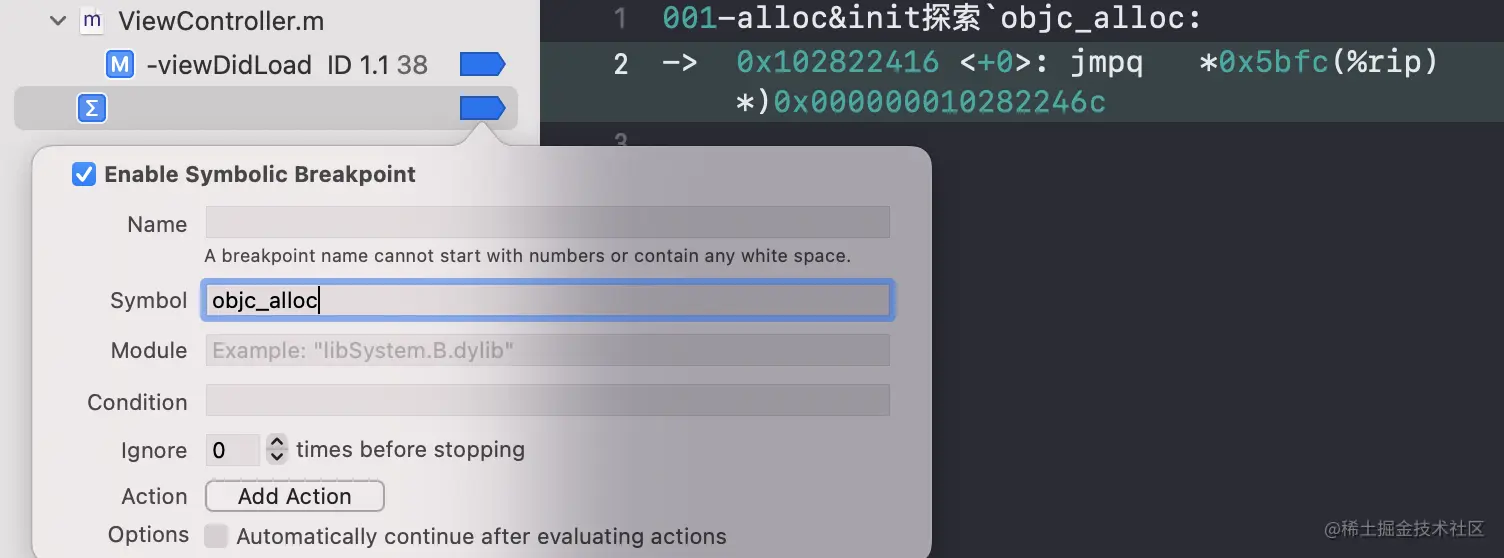The height and width of the screenshot is (558, 1504).
Task: Click the sigma symbolic breakpoint icon
Action: pos(92,108)
